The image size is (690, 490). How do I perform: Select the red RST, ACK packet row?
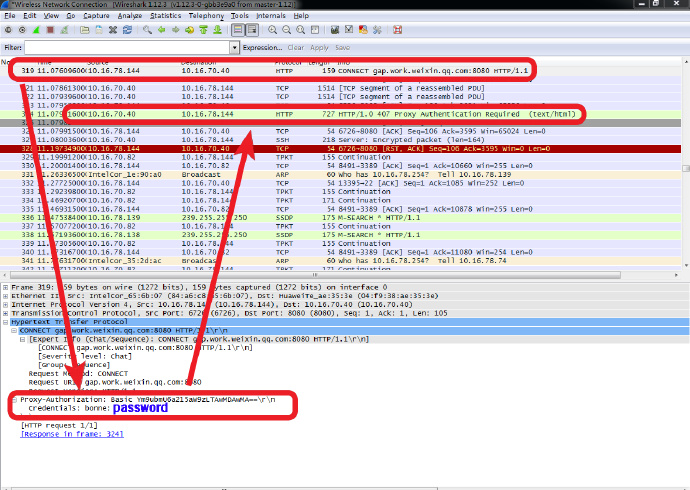(341, 149)
